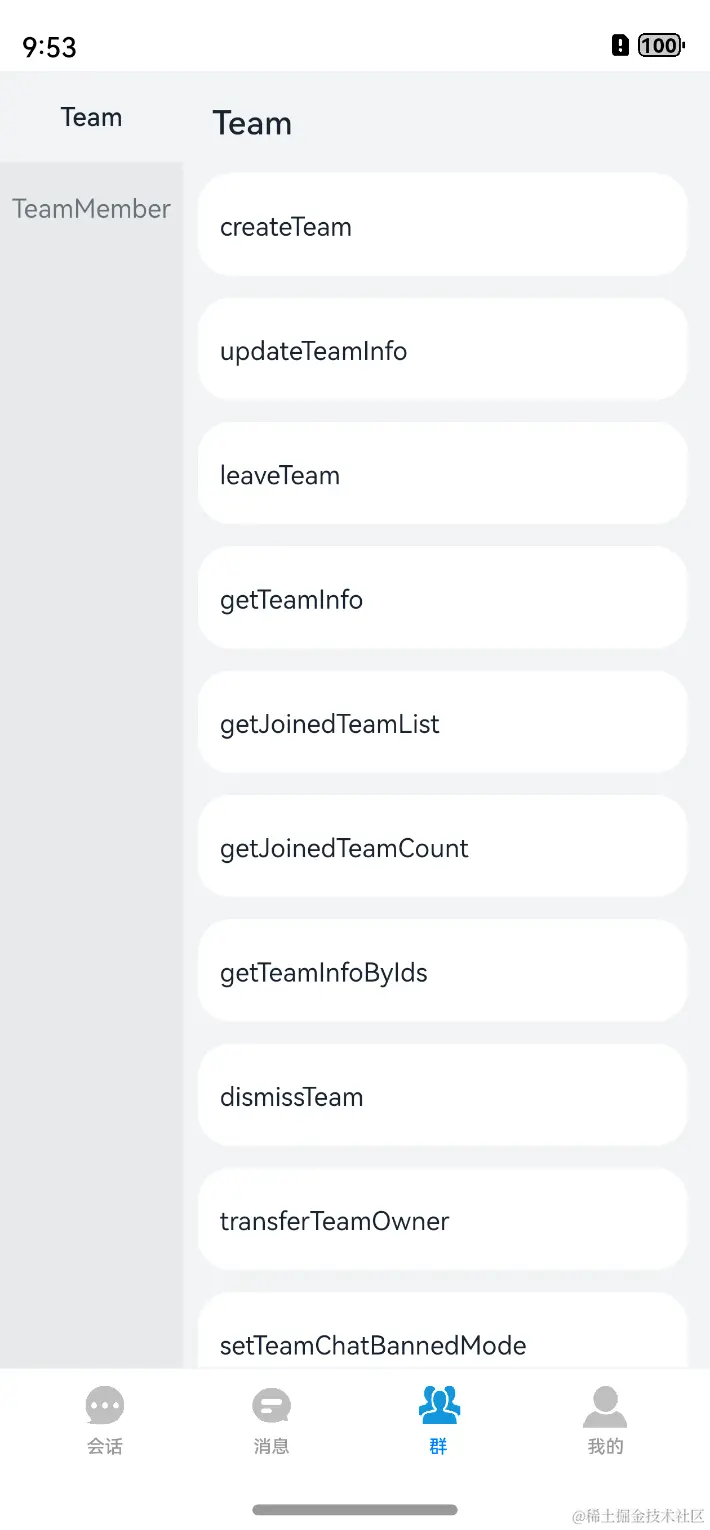Select getTeamInfo
The width and height of the screenshot is (710, 1530).
click(443, 599)
